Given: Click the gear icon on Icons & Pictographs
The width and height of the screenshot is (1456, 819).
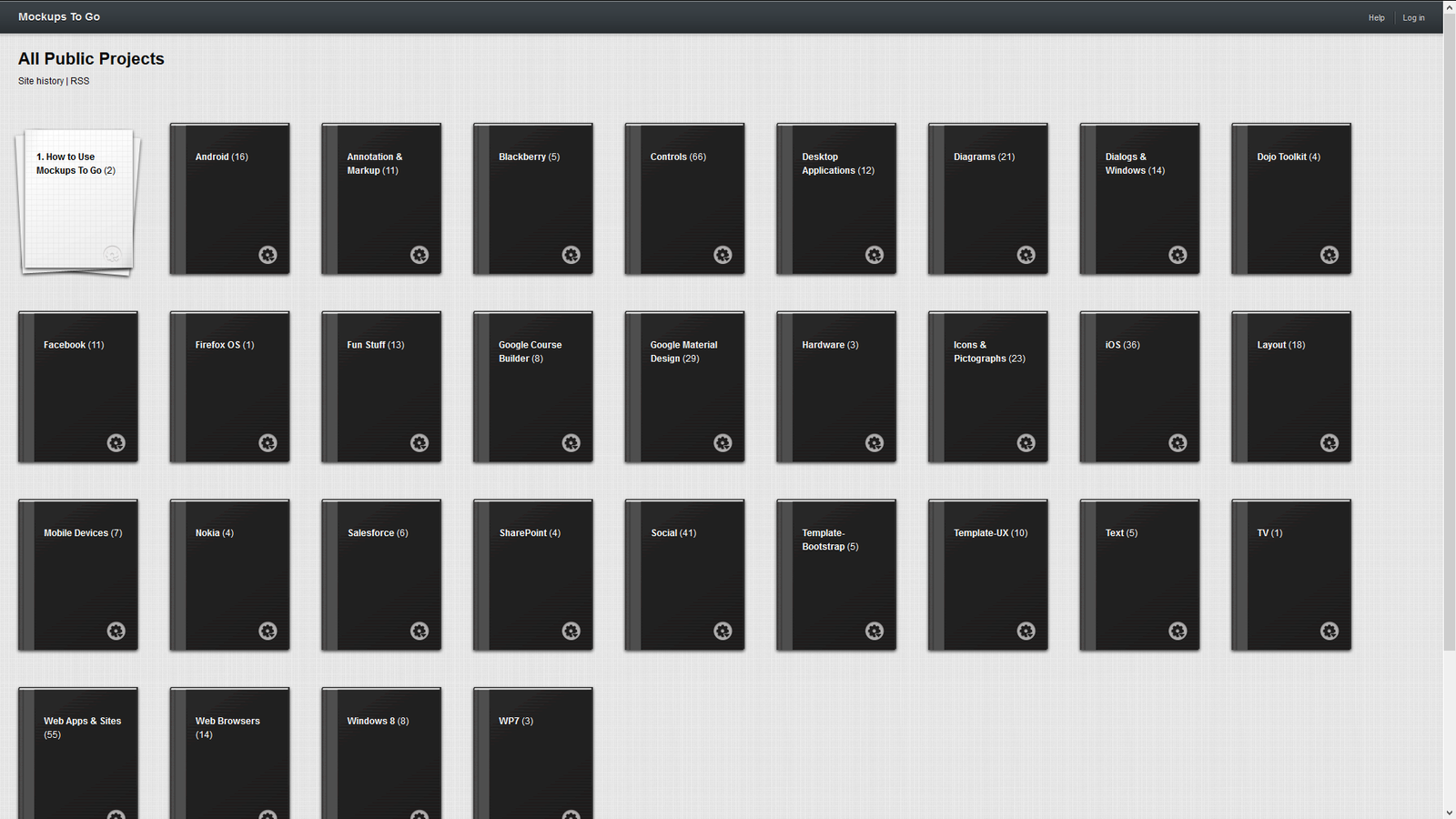Looking at the screenshot, I should click(x=1026, y=443).
